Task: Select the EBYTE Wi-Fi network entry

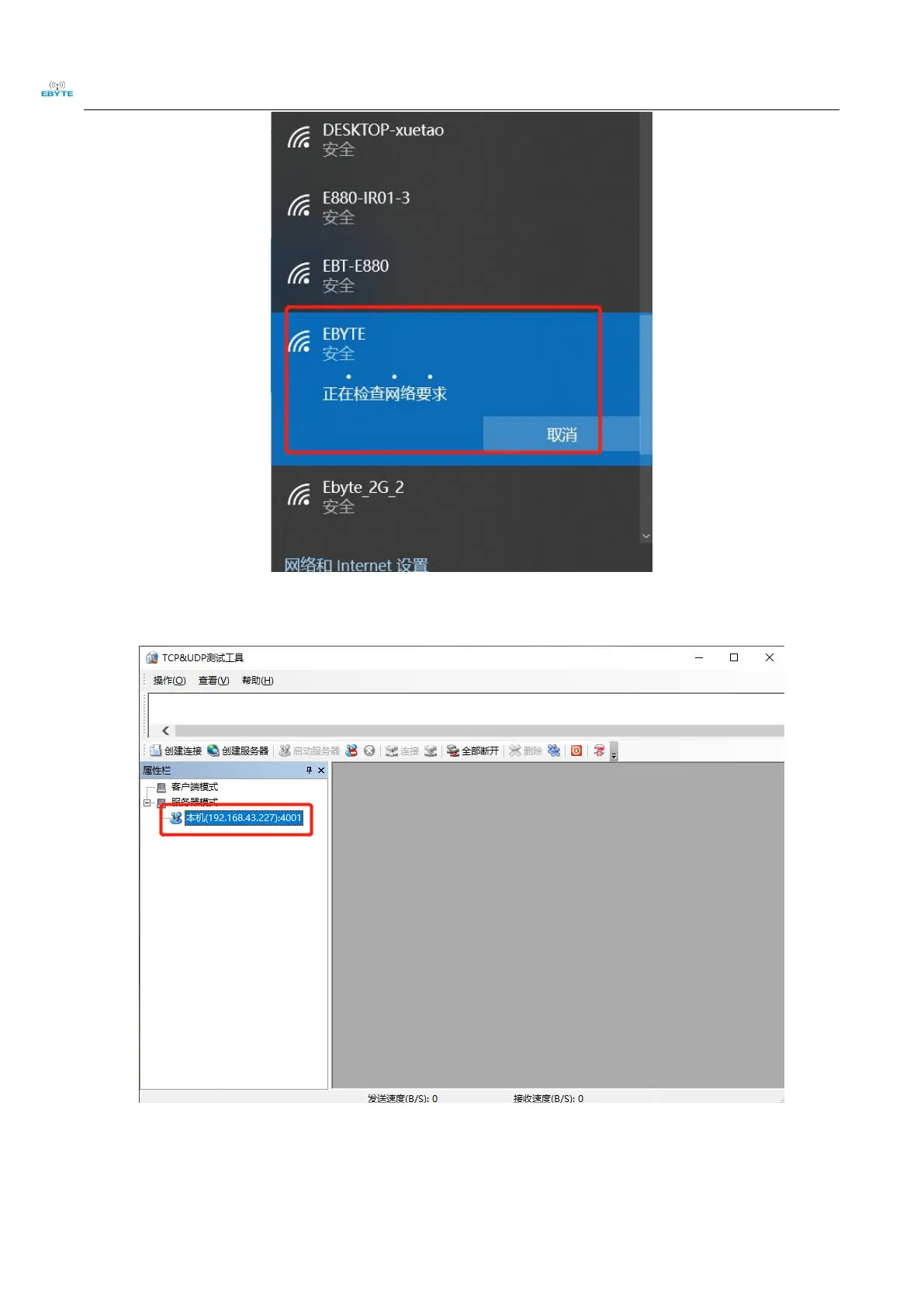Action: click(455, 388)
